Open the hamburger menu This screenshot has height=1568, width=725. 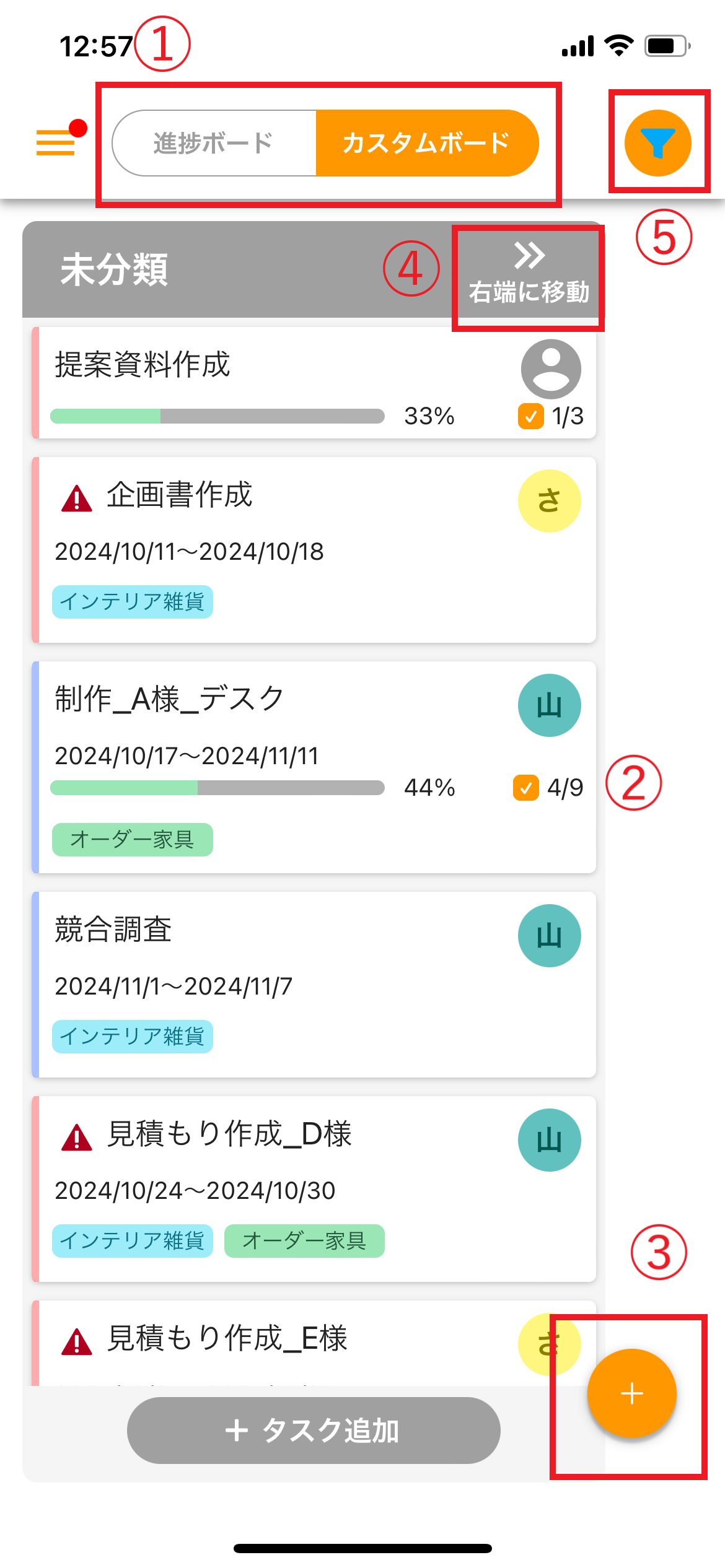coord(56,142)
